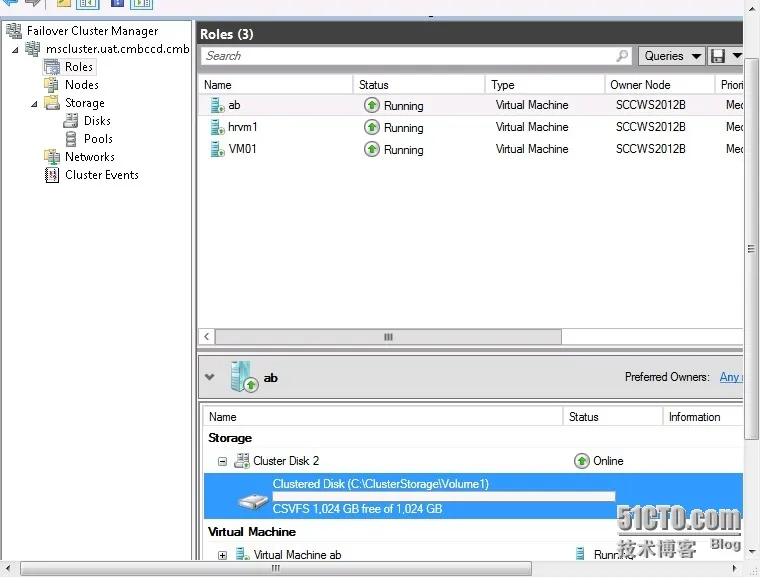Select Clustered Disk Volume1 row
Viewport: 760px width, 577px height.
(x=473, y=496)
